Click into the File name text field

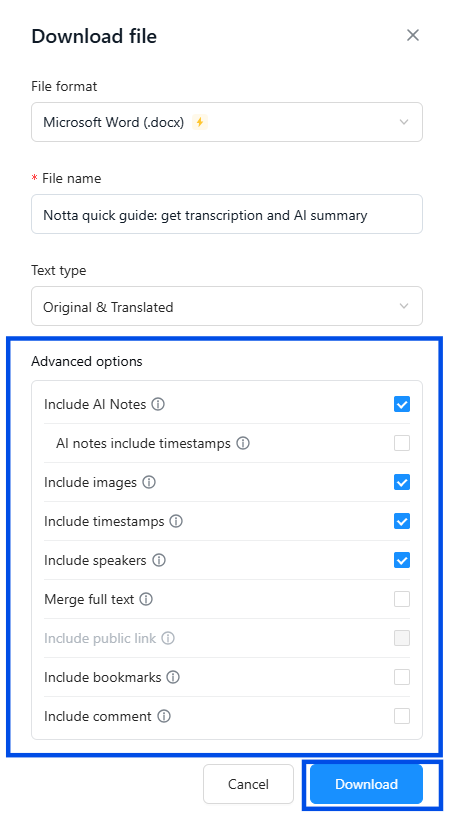pyautogui.click(x=227, y=214)
